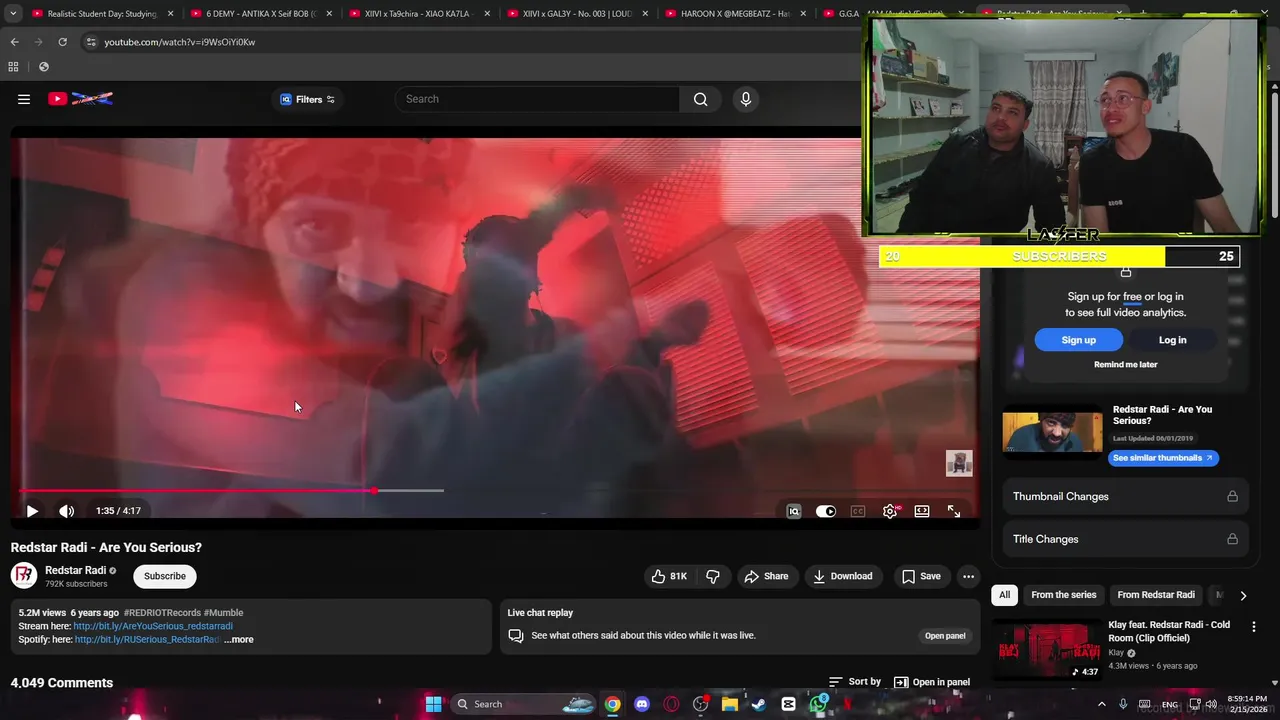Screen dimensions: 1280x720
Task: Open Redstar Radi channel avatar
Action: pos(24,575)
